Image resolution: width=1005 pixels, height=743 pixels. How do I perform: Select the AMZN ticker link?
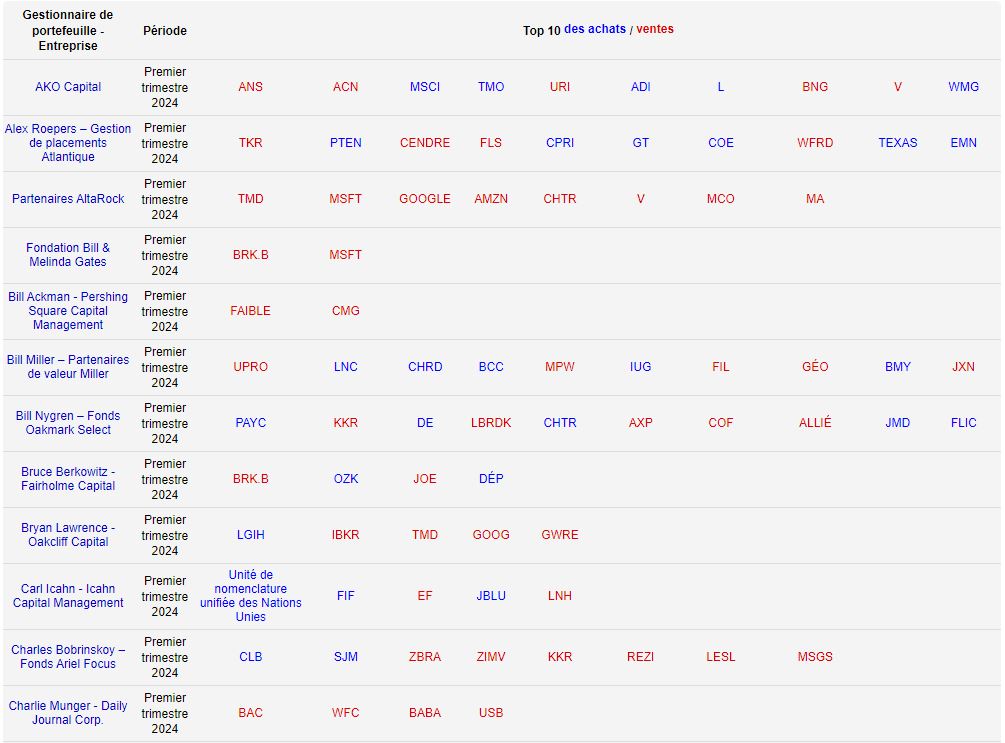tap(491, 199)
